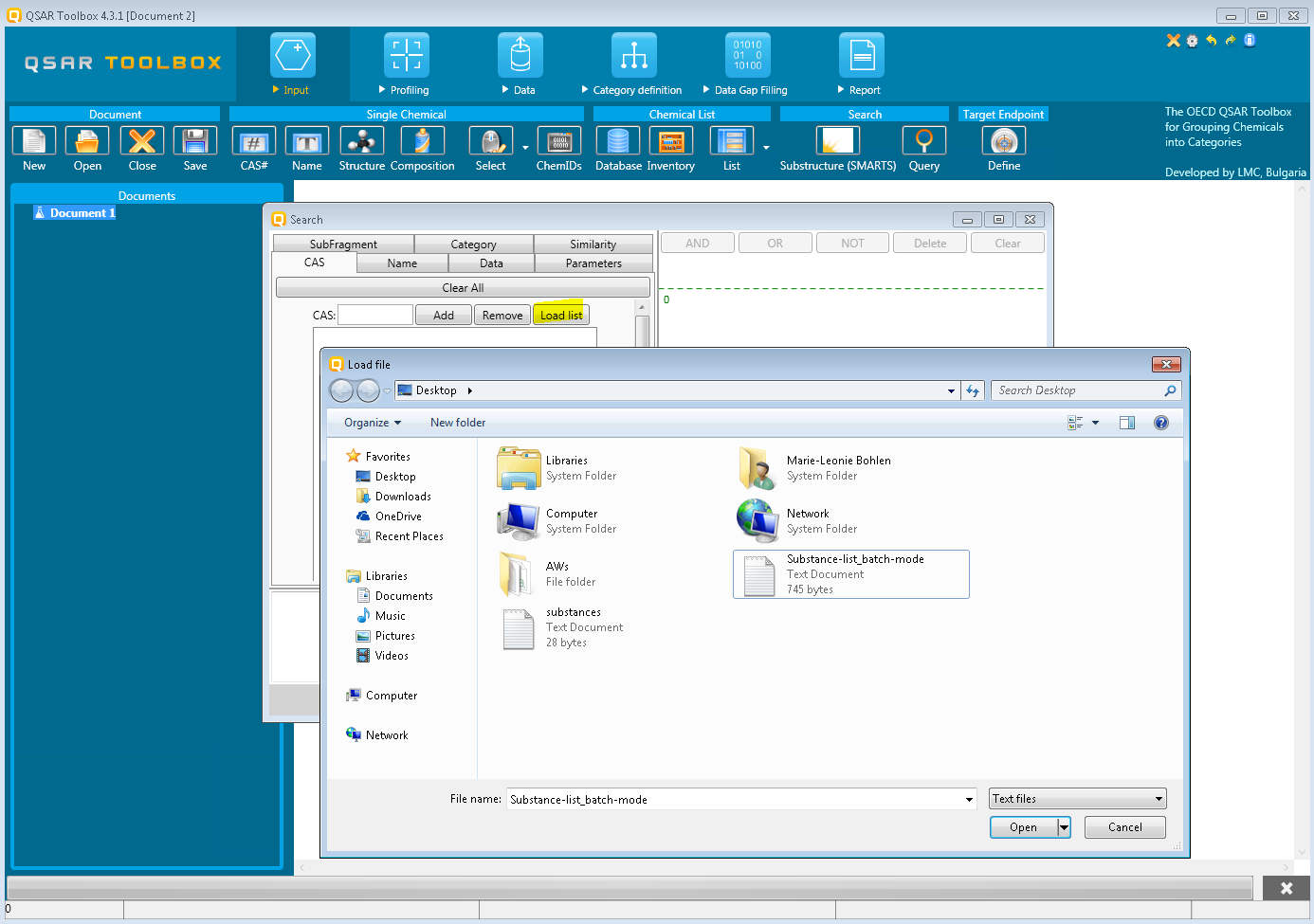Click the Open button in Load file
Viewport: 1314px width, 924px height.
coord(1023,827)
